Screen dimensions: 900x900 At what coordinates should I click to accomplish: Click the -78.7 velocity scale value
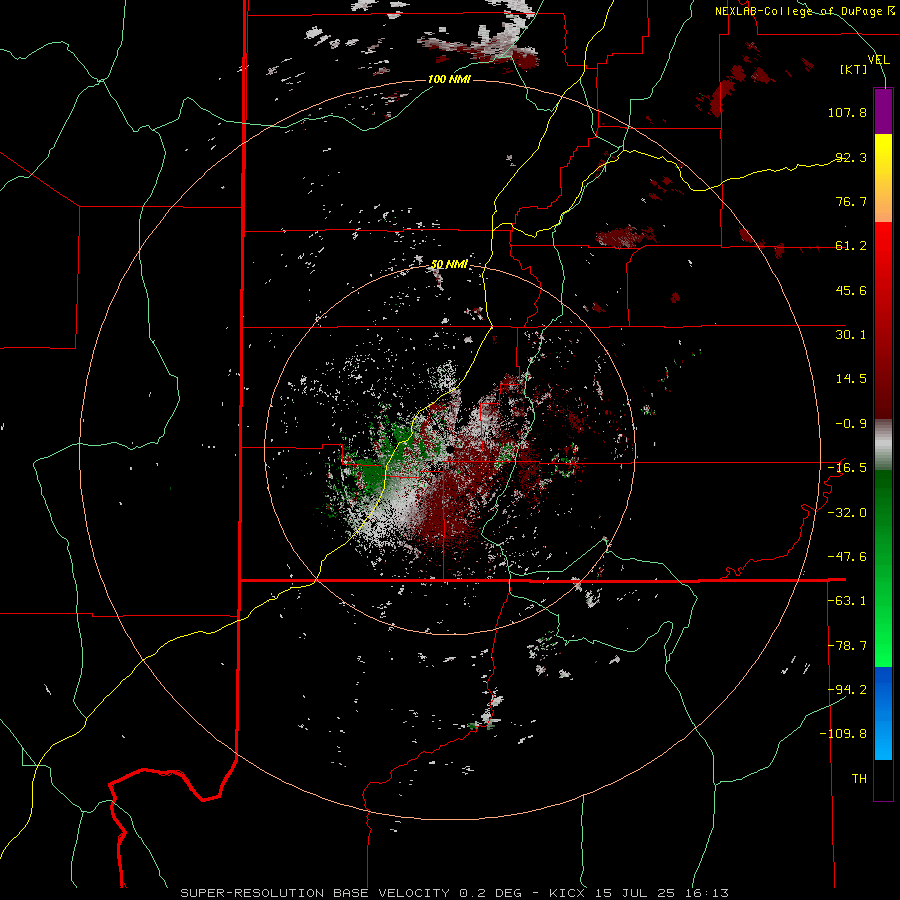(x=847, y=646)
